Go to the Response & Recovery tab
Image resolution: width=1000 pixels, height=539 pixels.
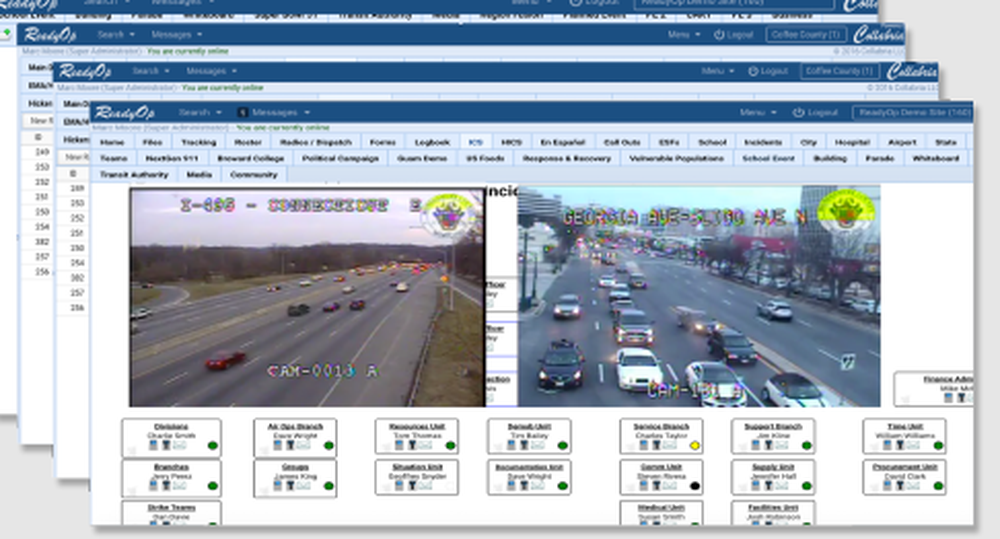pyautogui.click(x=566, y=158)
